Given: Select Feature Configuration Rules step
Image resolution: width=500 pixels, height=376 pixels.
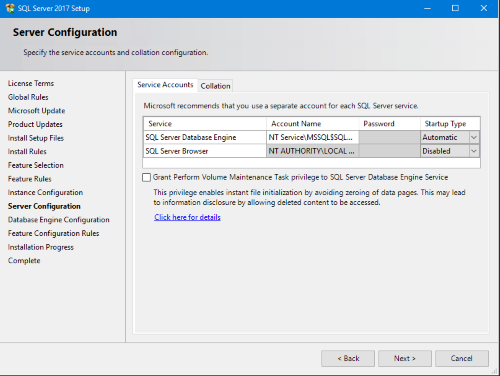Looking at the screenshot, I should [53, 233].
